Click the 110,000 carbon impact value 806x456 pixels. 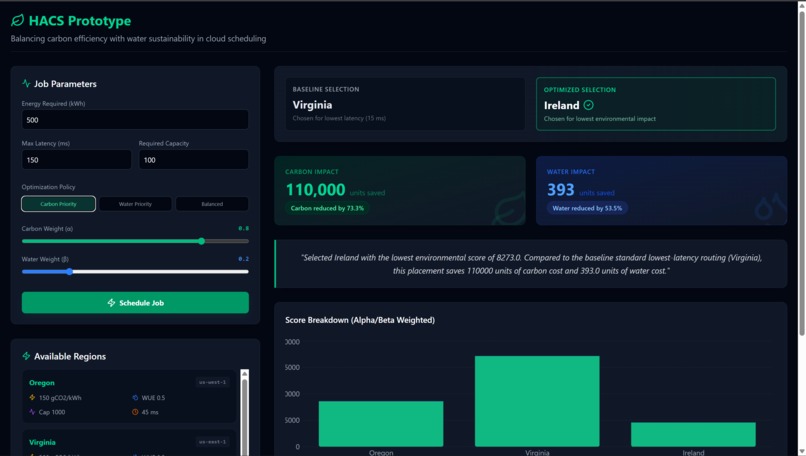click(x=316, y=190)
